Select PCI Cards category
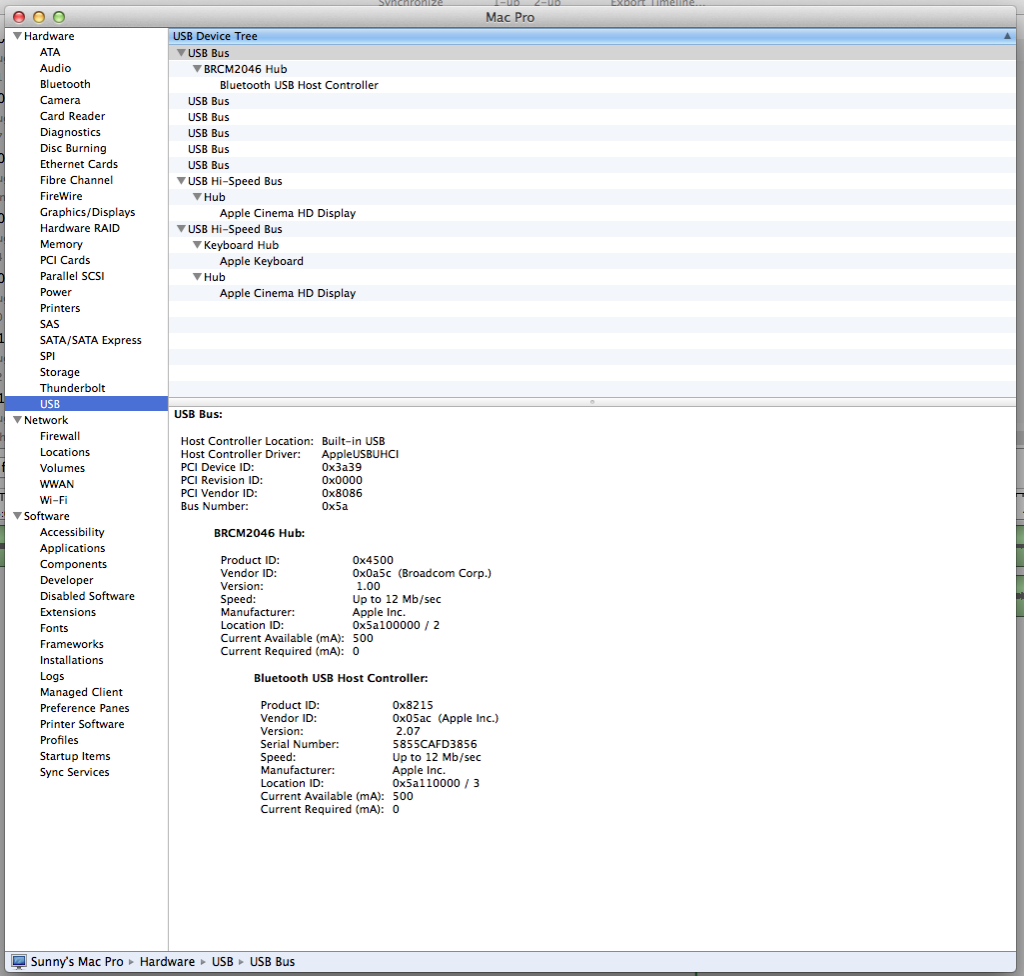This screenshot has width=1024, height=976. tap(65, 260)
